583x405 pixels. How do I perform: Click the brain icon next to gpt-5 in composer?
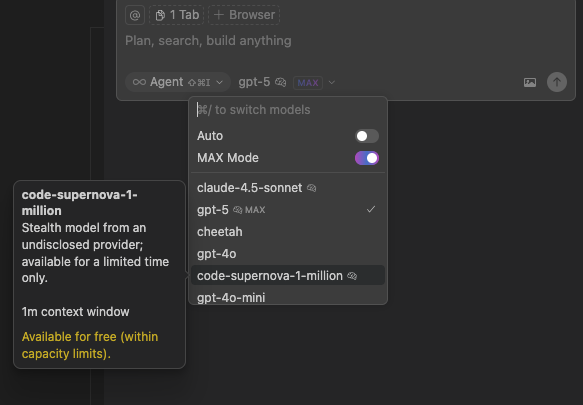(280, 82)
